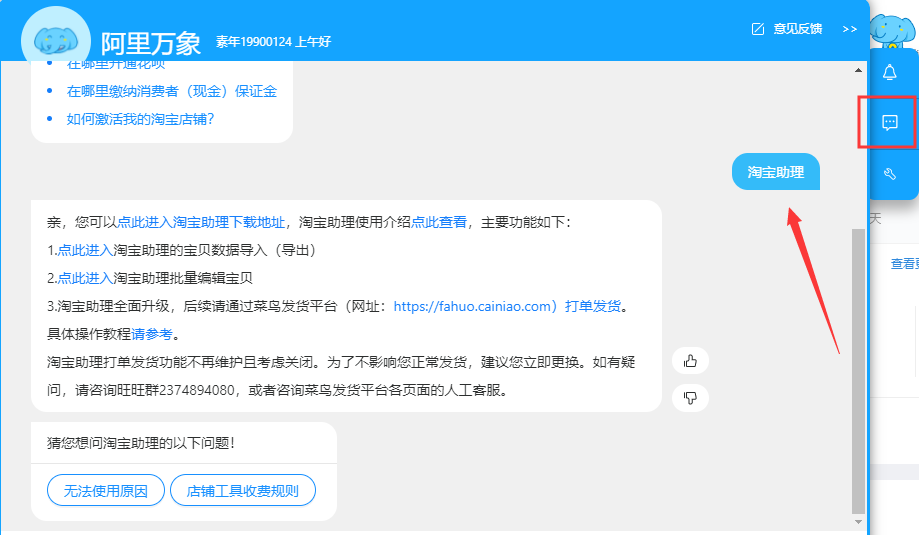Click 点此进入 link for 宝贝数据导入
The height and width of the screenshot is (535, 919).
[85, 250]
